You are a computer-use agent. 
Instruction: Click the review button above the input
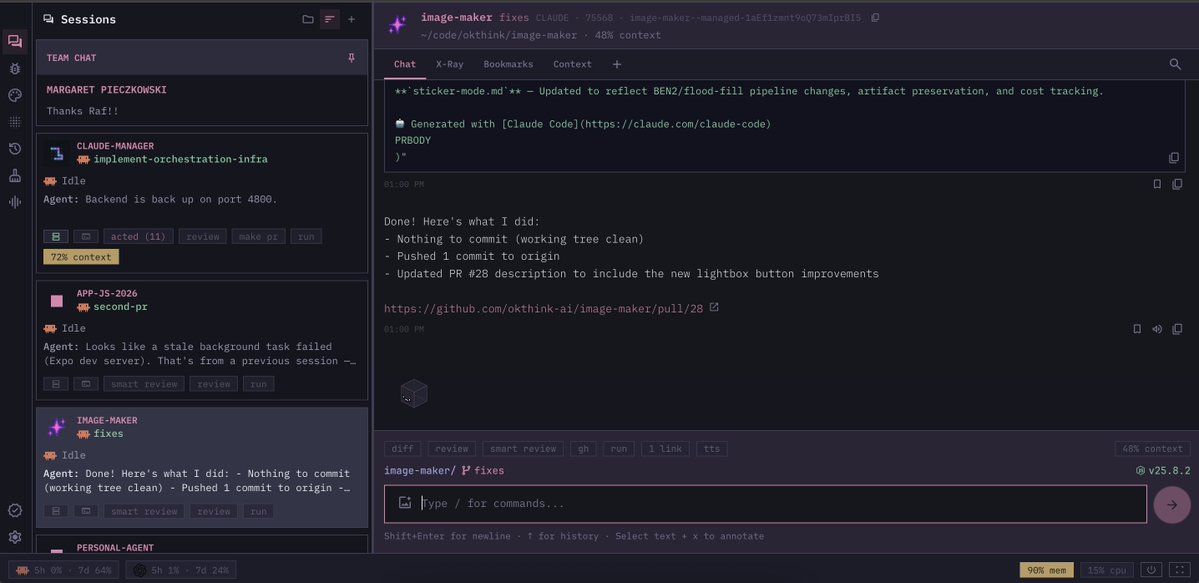pyautogui.click(x=451, y=449)
